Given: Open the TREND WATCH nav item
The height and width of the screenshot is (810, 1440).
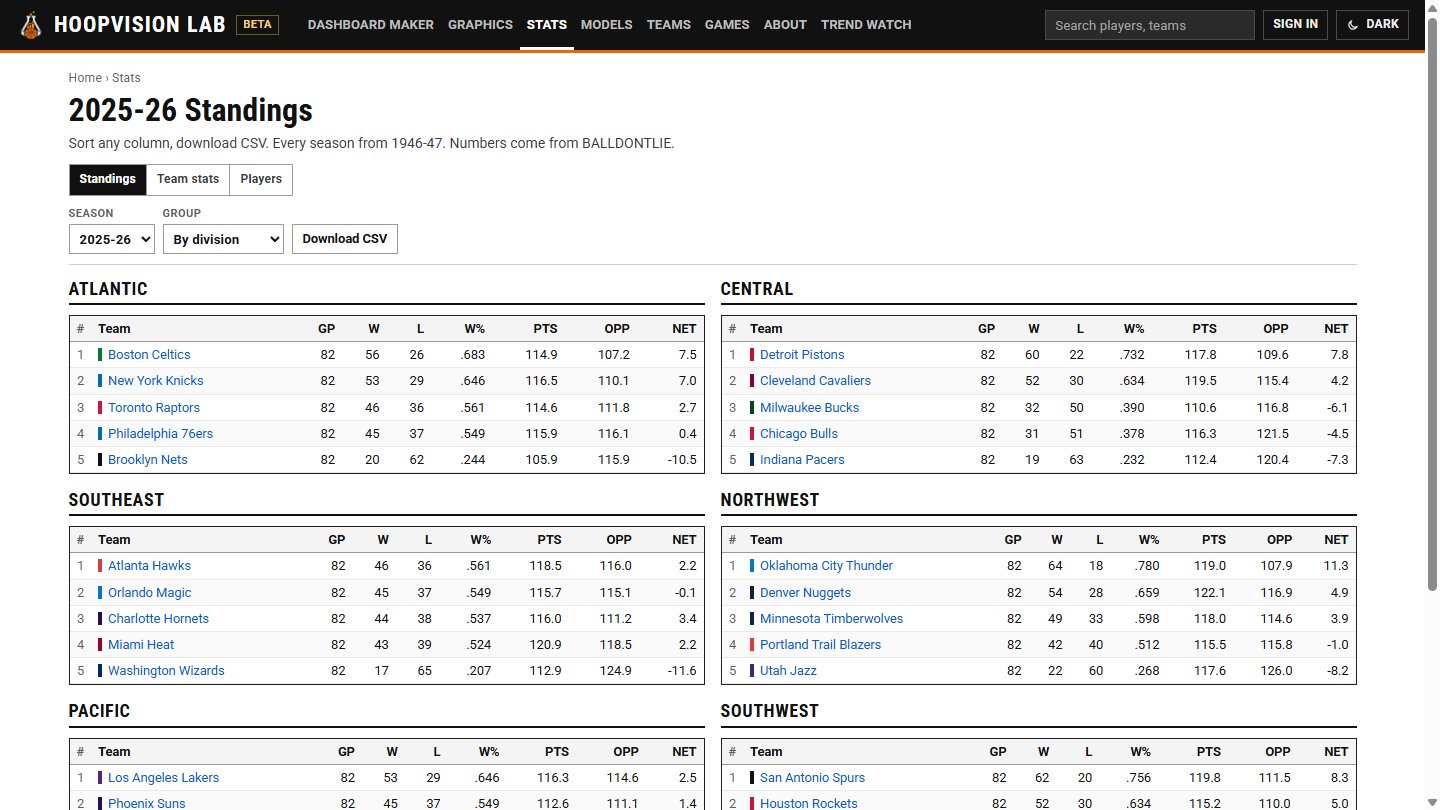Looking at the screenshot, I should click(x=866, y=25).
